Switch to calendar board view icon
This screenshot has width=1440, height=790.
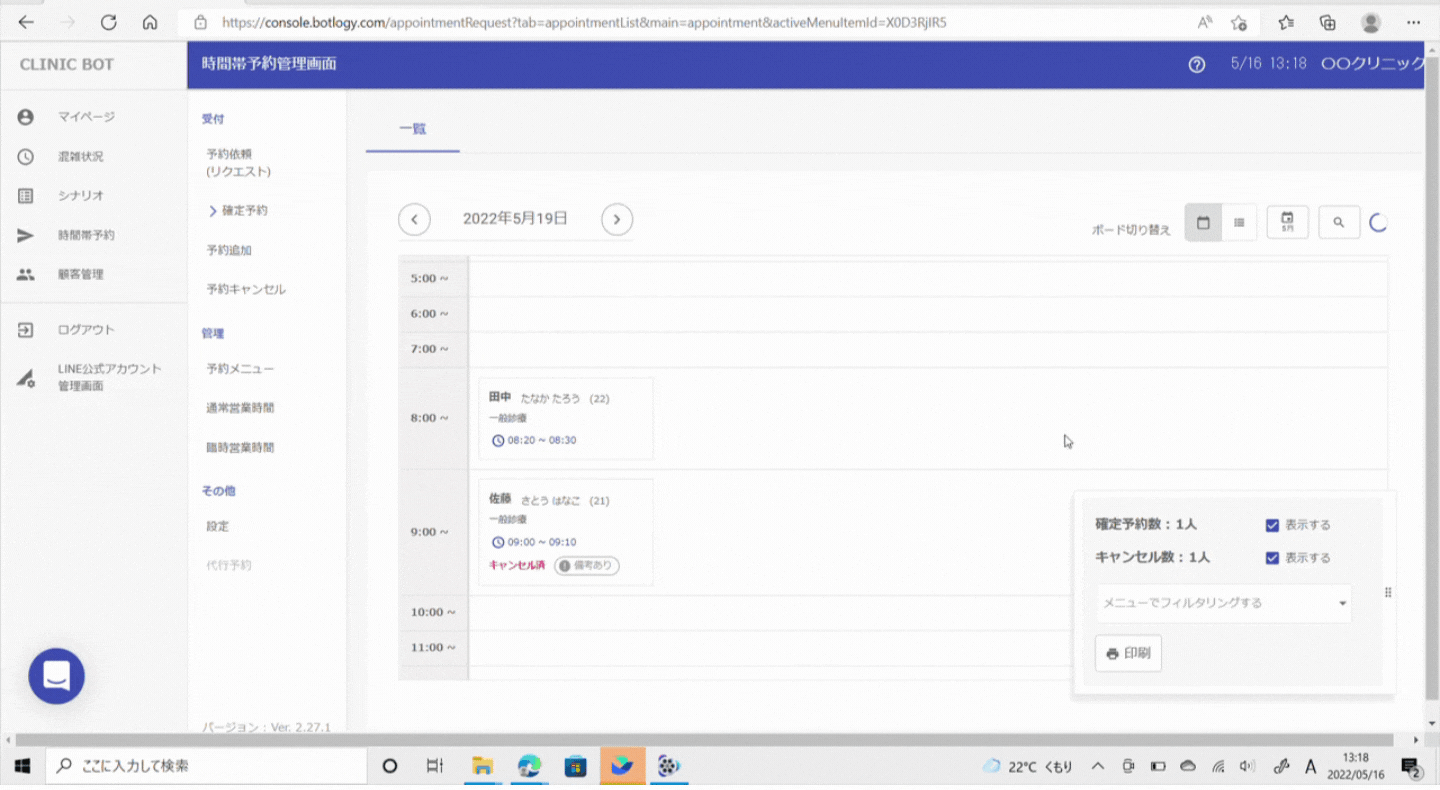1203,223
